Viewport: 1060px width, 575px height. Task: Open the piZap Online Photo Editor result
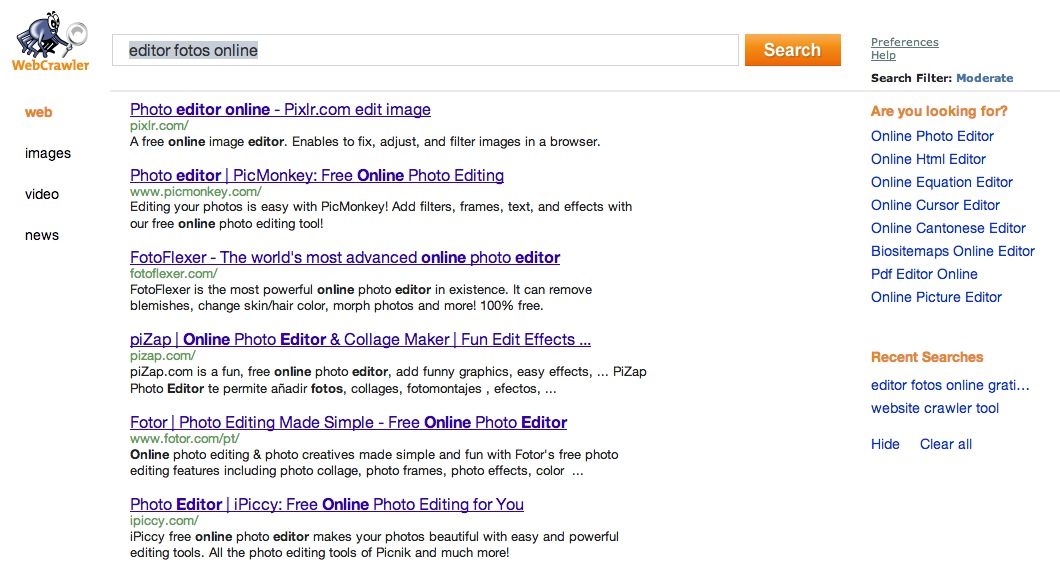(x=360, y=340)
